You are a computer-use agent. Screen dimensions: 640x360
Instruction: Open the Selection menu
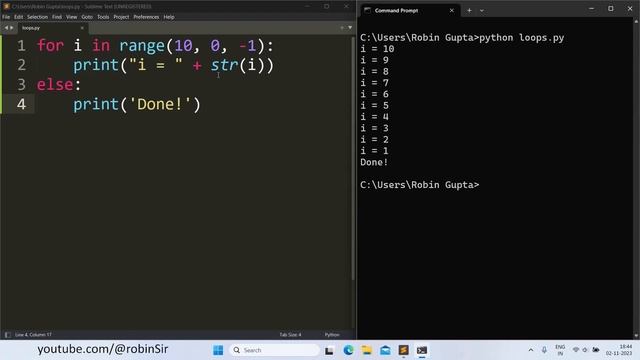pos(38,17)
